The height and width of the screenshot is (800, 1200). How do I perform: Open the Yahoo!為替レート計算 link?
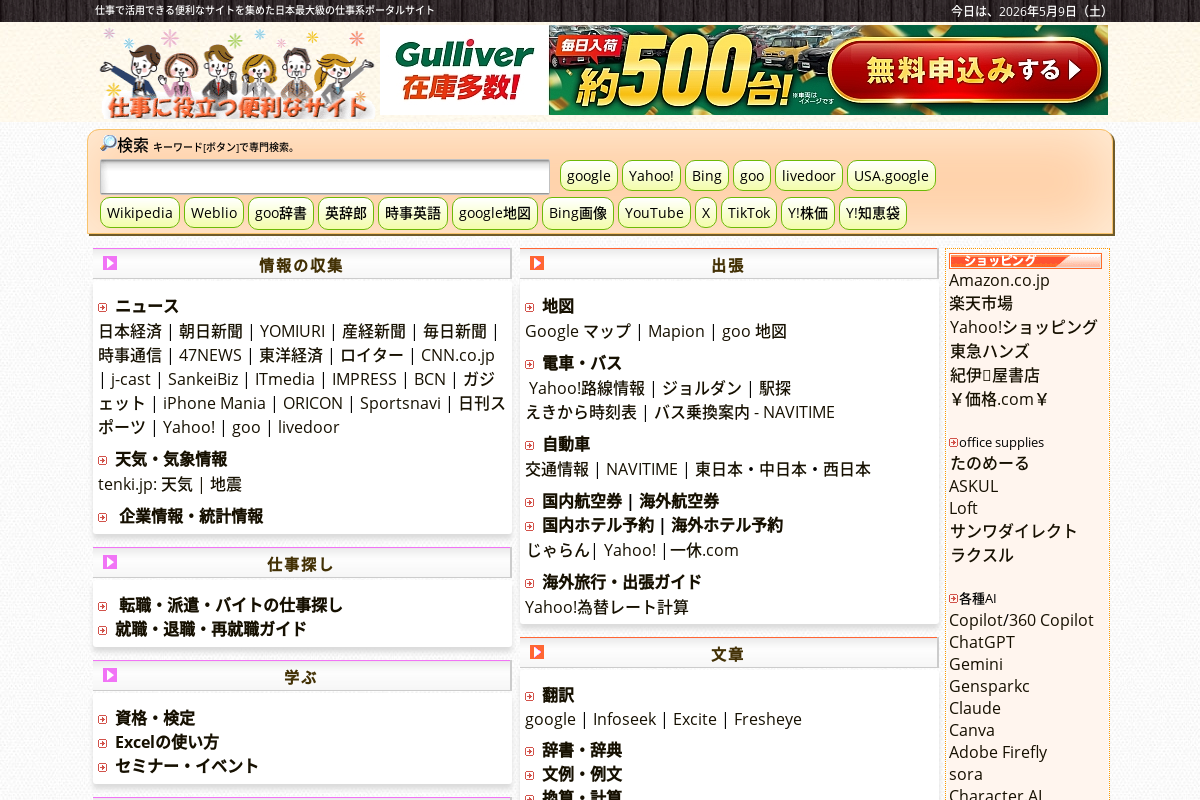[607, 607]
